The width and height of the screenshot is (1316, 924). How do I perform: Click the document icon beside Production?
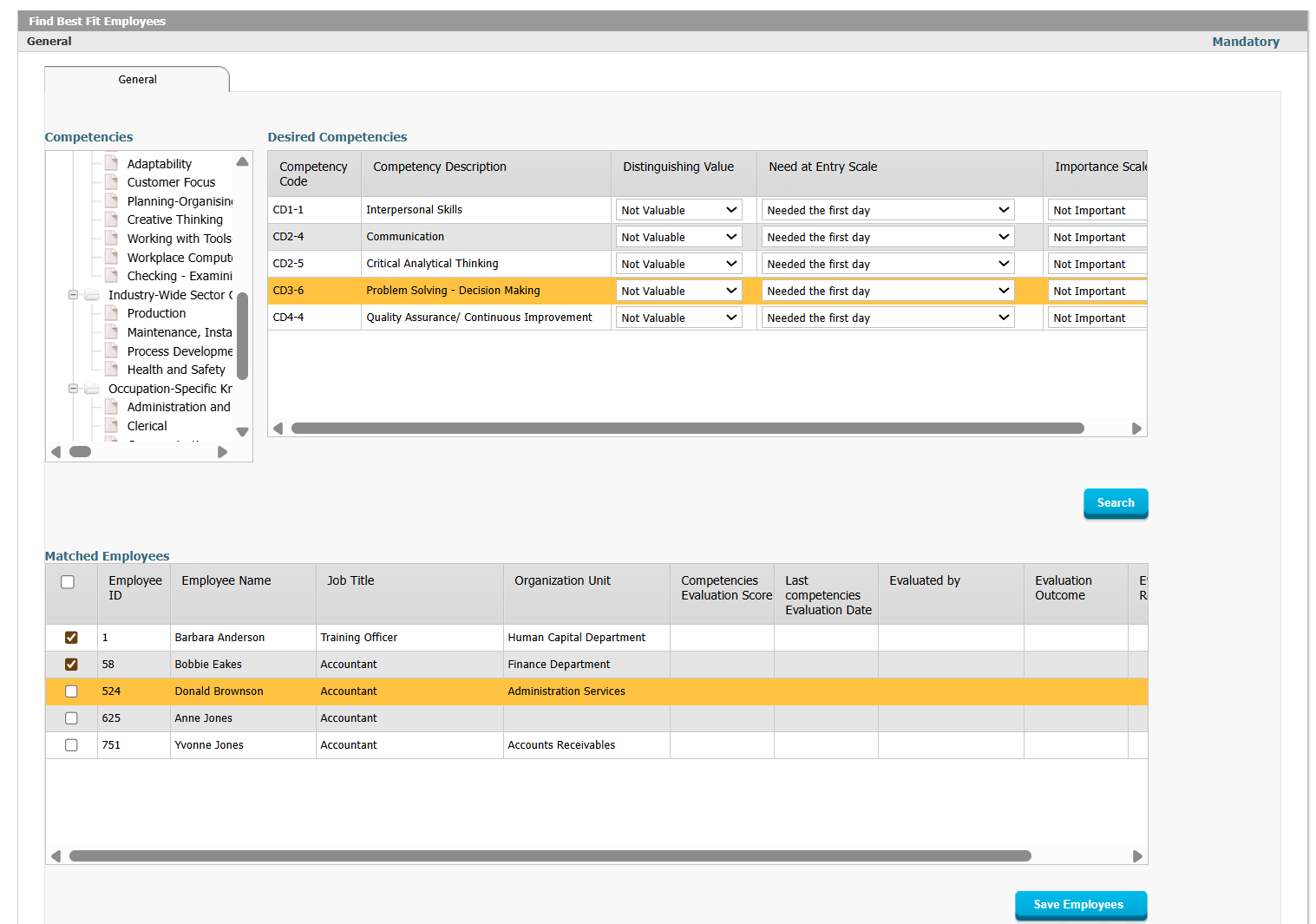coord(111,312)
